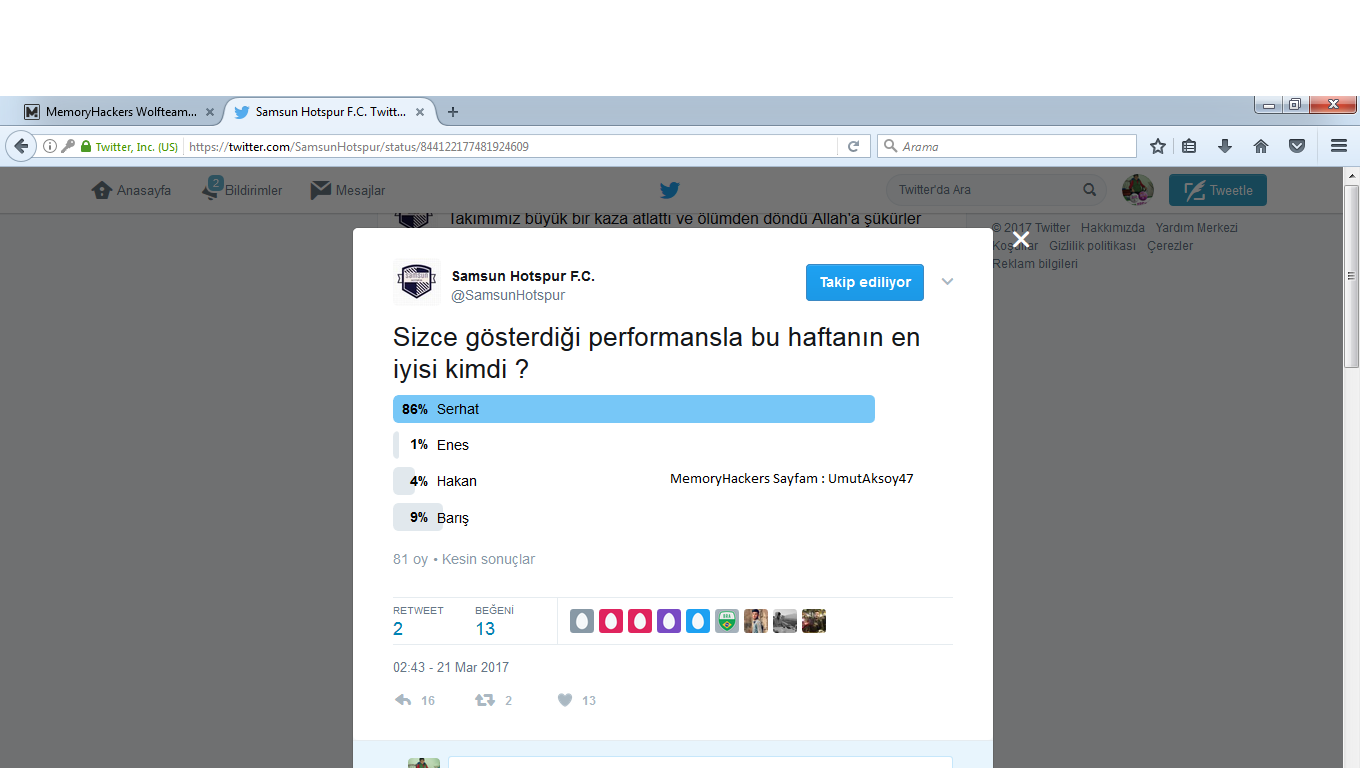This screenshot has width=1360, height=768.
Task: Click the scrollbar up arrow
Action: pyautogui.click(x=1351, y=176)
